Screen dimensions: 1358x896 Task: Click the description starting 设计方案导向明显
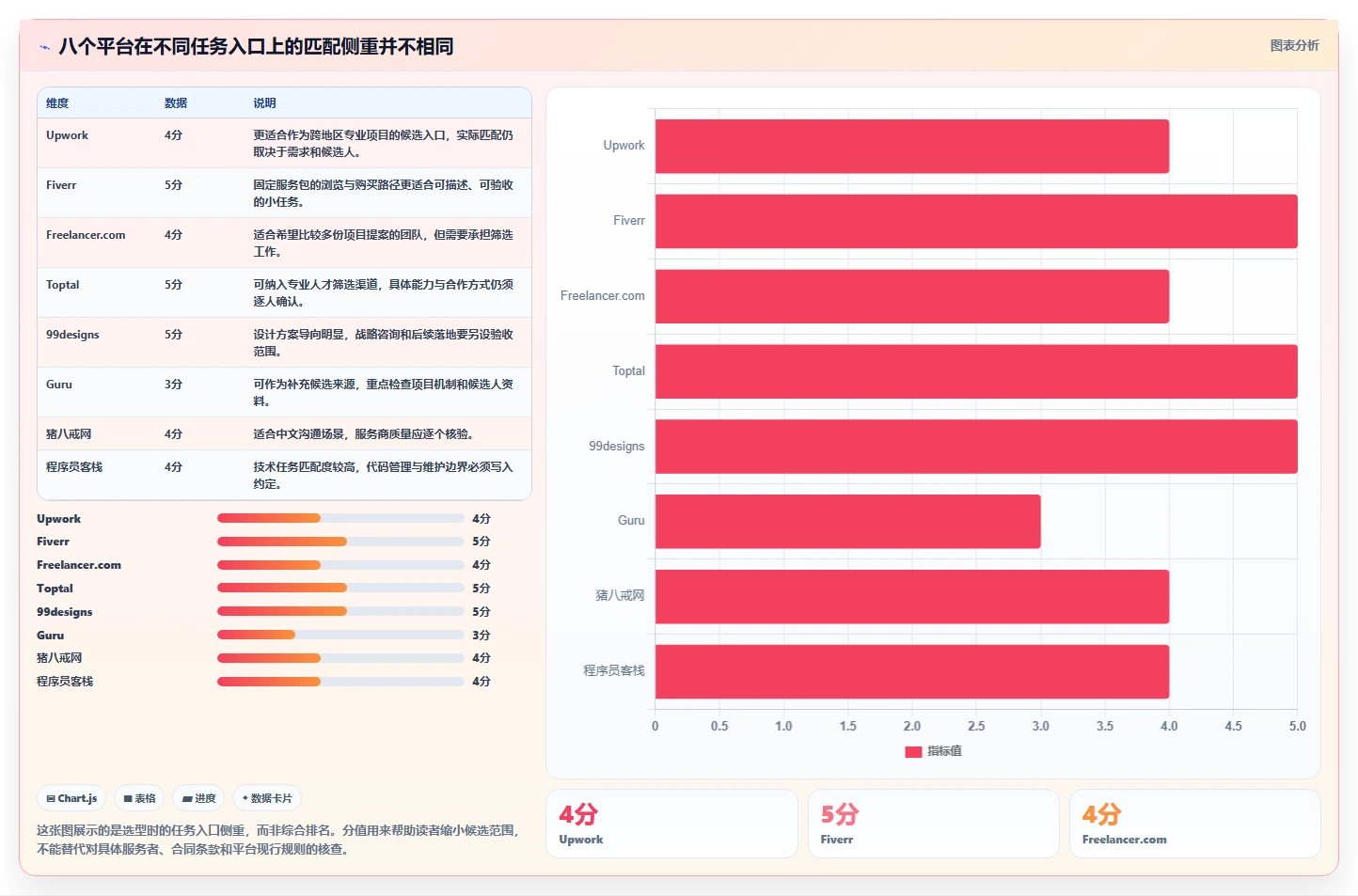pos(383,343)
